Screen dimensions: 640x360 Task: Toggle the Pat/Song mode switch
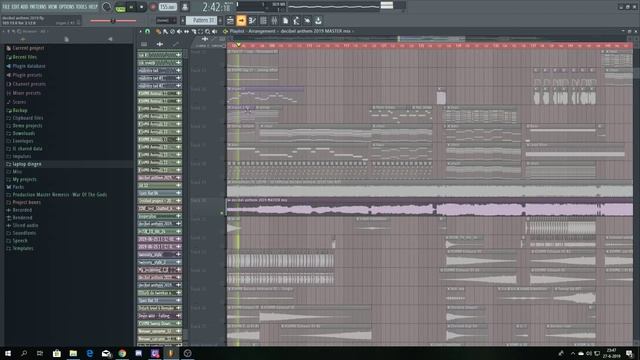coord(120,7)
